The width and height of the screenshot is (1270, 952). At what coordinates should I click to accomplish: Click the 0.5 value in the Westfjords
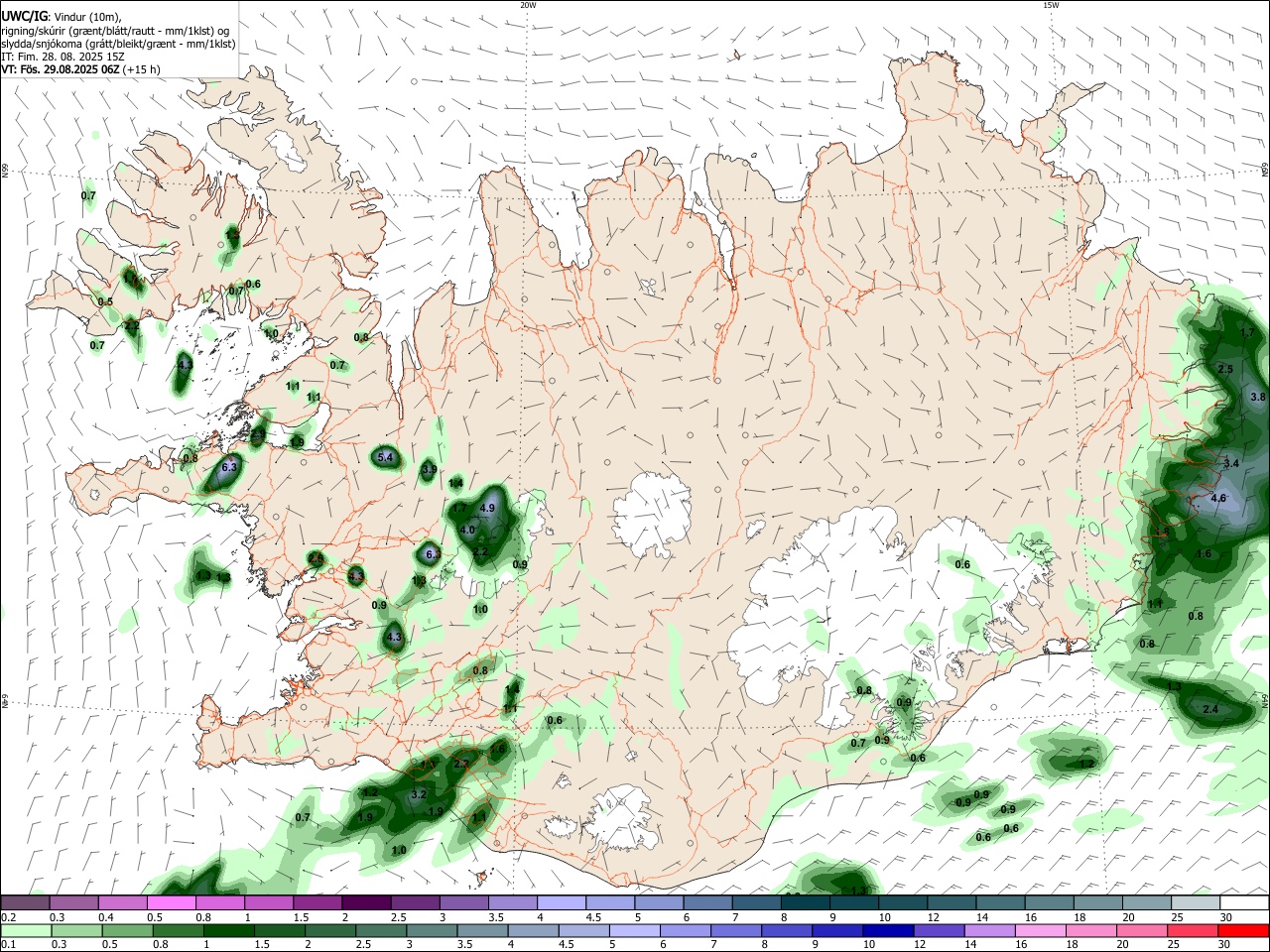(105, 301)
